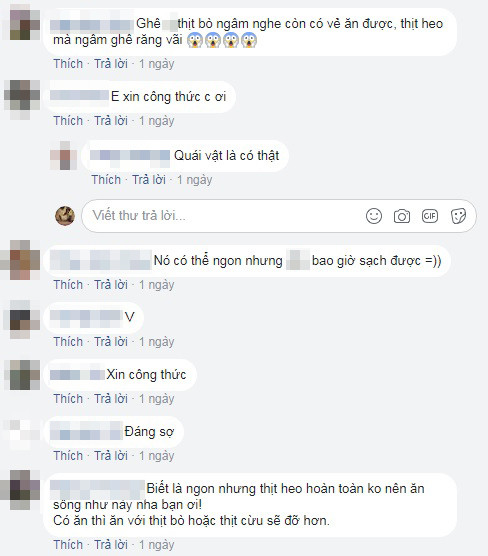Reply to the 'Biết là ngon nhưng' comment
Image resolution: width=488 pixels, height=556 pixels.
111,545
